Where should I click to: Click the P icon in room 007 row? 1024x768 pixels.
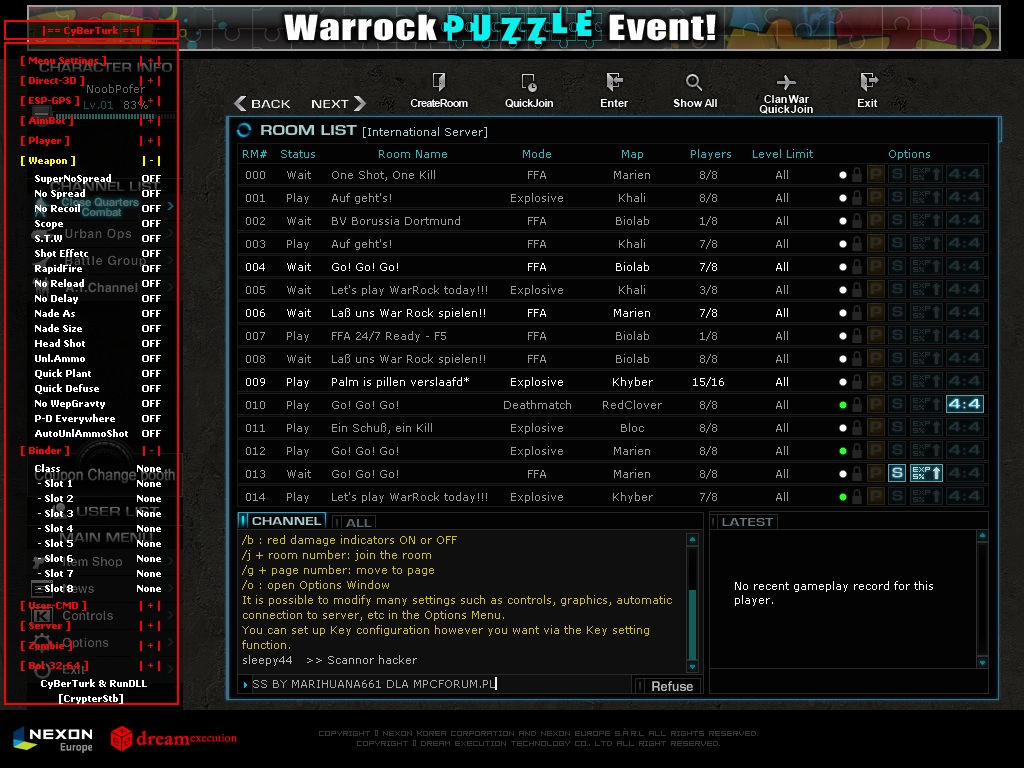[875, 336]
